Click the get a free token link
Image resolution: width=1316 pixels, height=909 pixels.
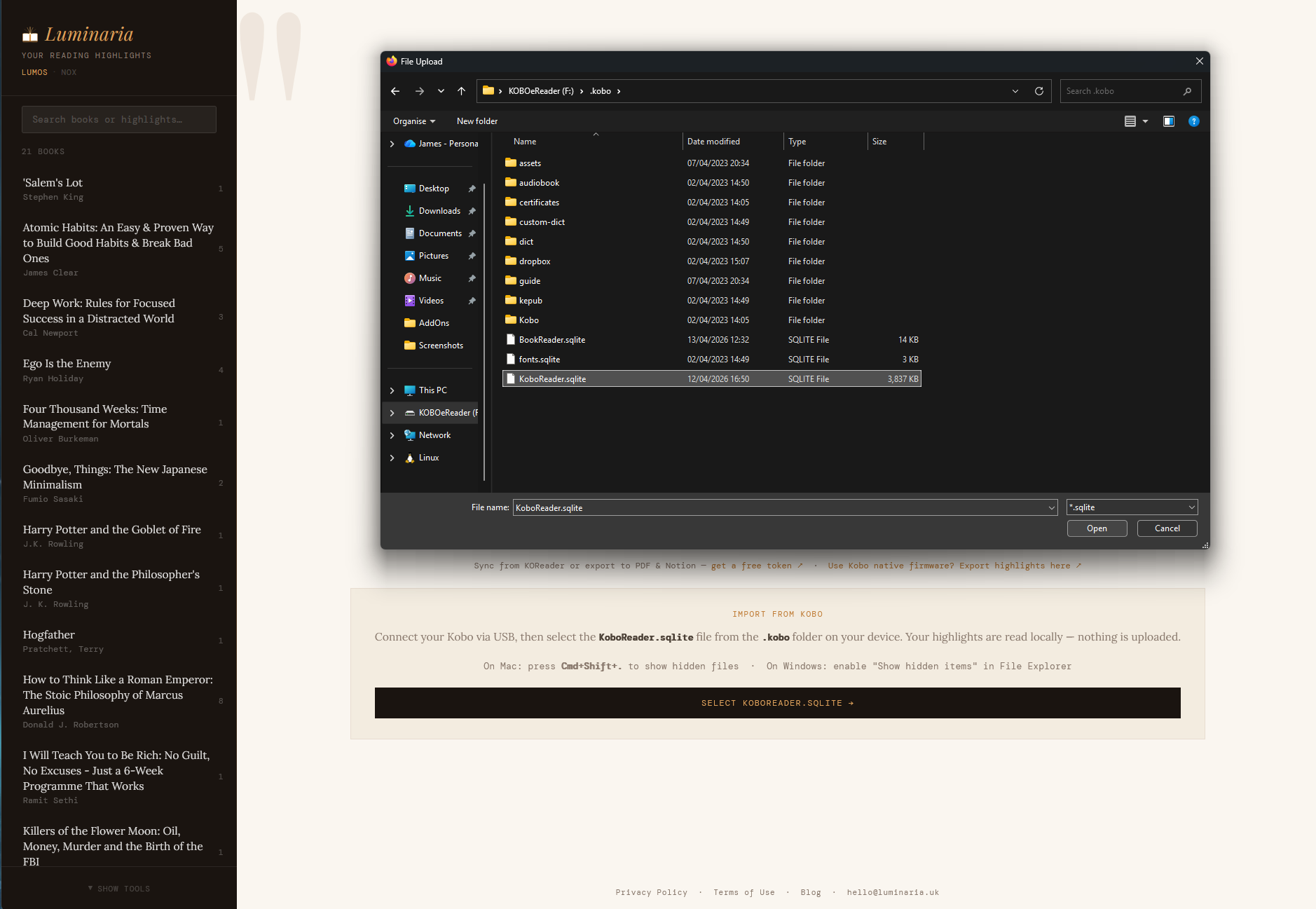coord(757,566)
